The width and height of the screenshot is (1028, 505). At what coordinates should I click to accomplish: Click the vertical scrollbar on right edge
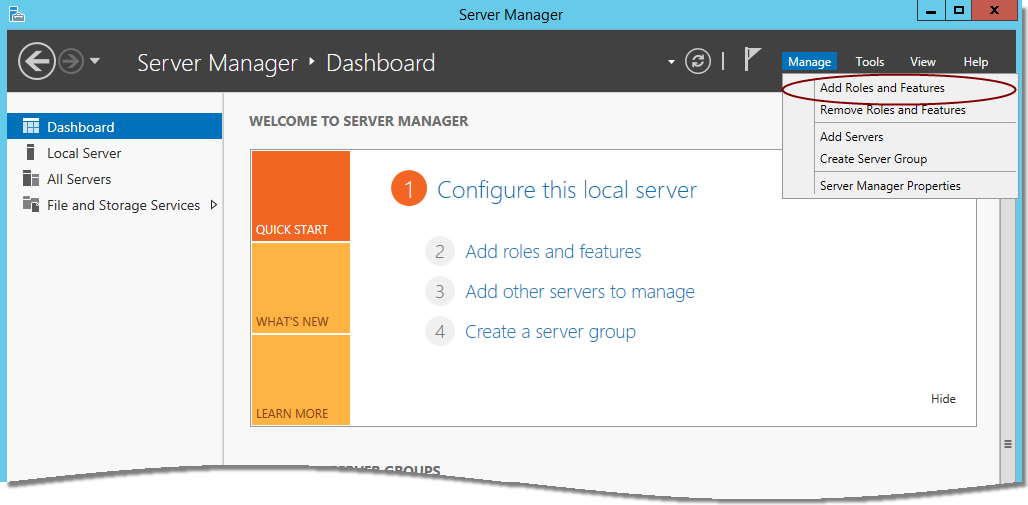1008,341
